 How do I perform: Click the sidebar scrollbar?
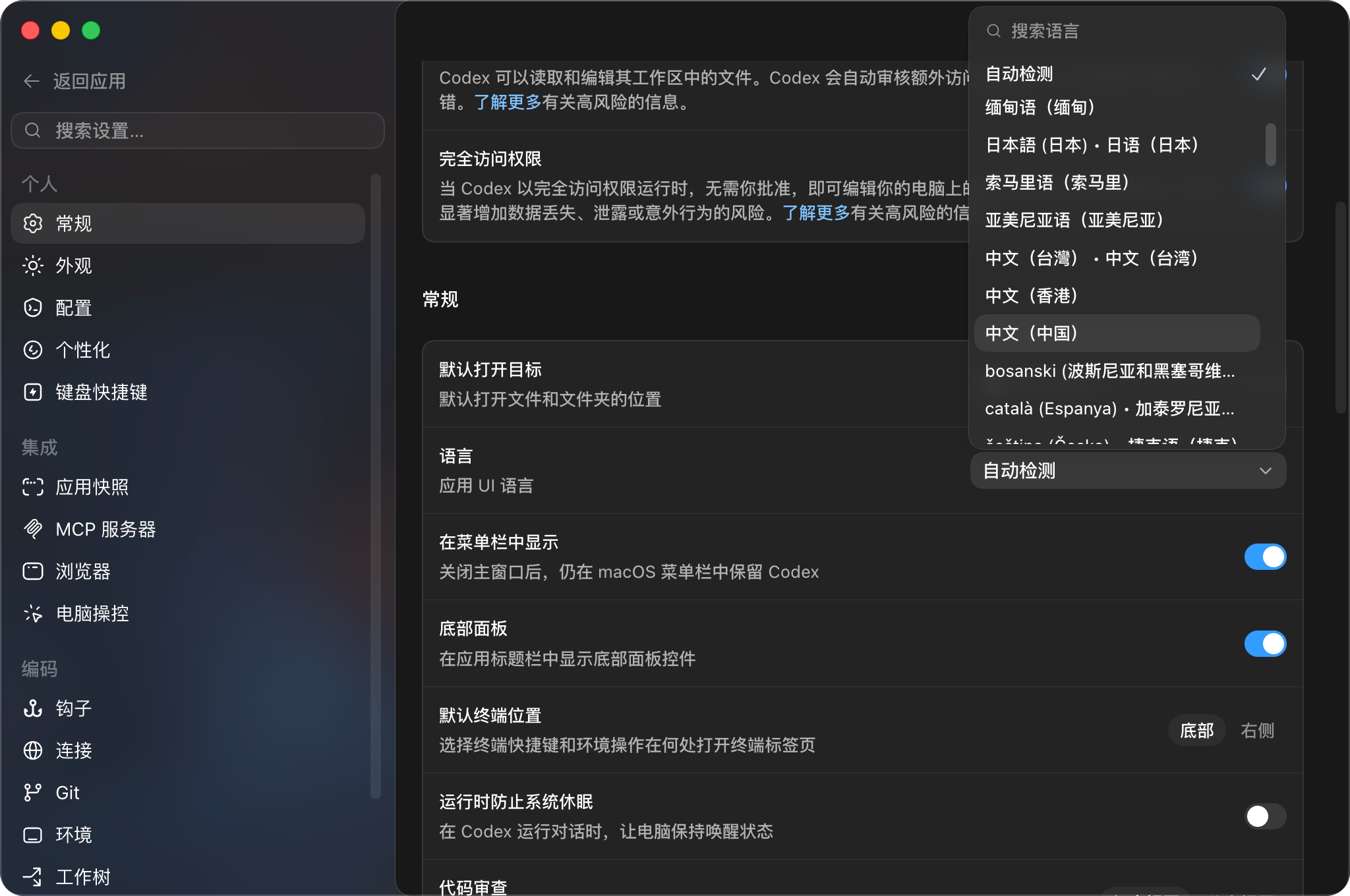click(x=376, y=486)
